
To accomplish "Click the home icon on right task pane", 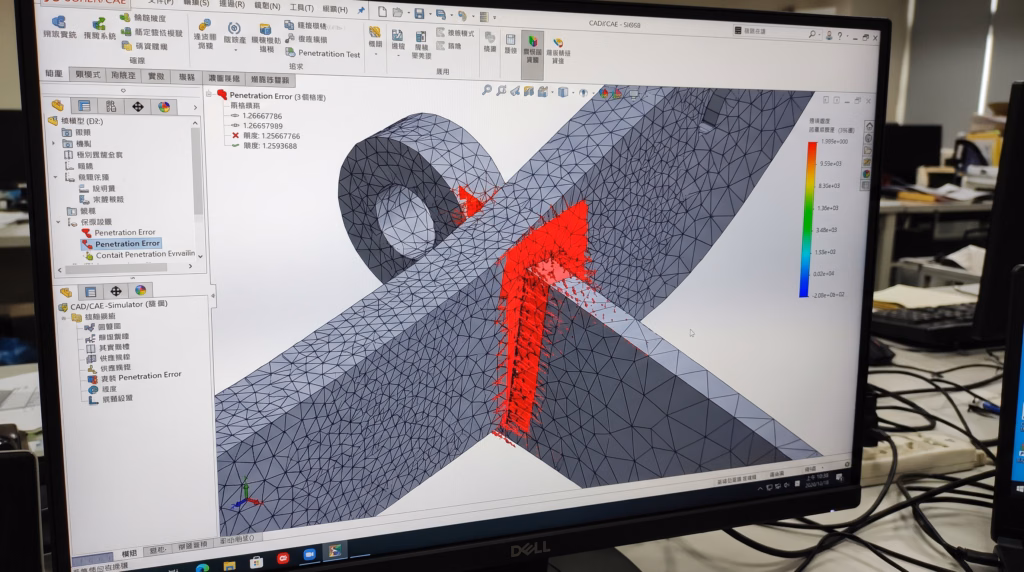I will (869, 125).
